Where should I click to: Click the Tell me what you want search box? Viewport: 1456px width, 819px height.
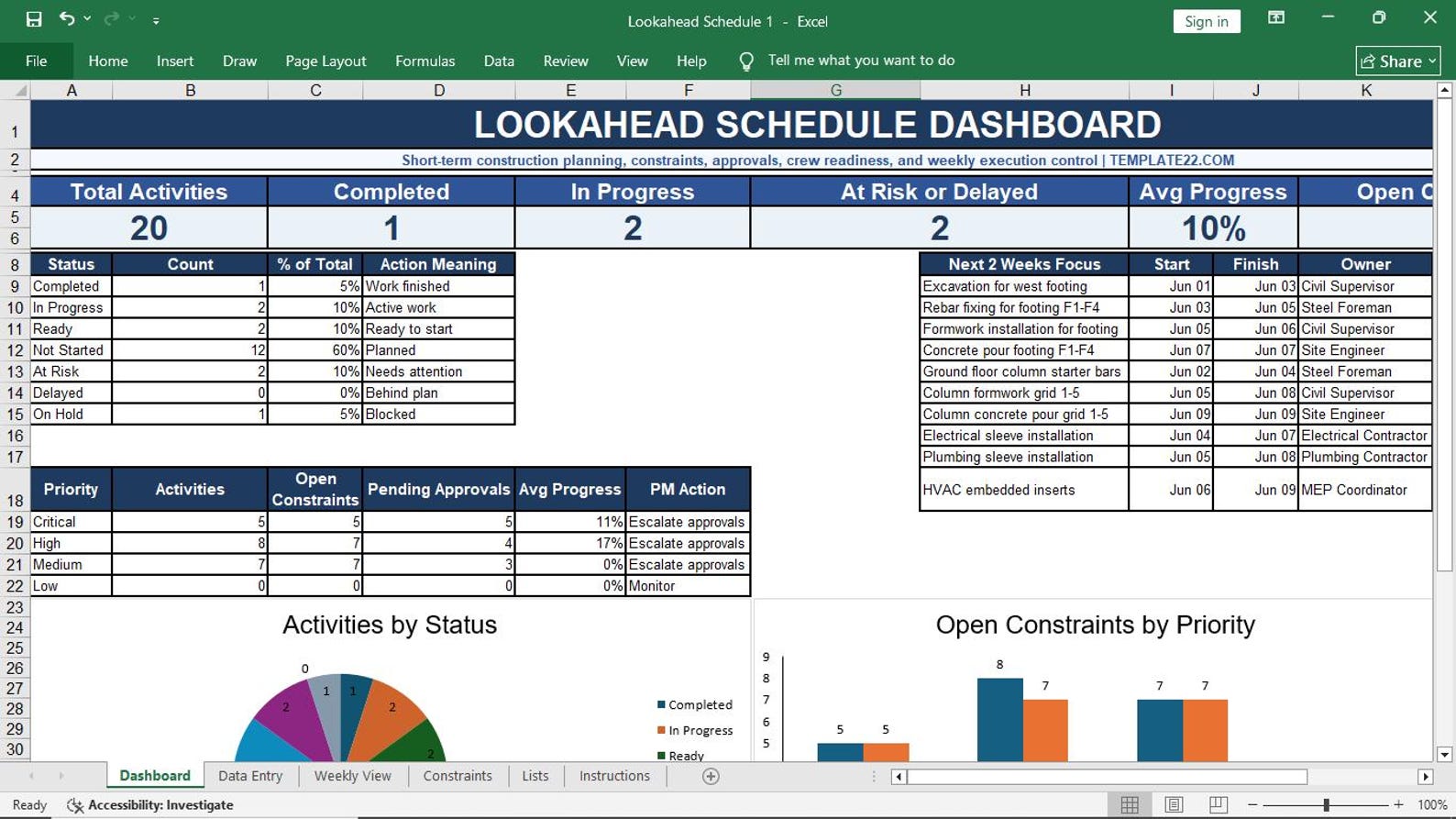861,61
